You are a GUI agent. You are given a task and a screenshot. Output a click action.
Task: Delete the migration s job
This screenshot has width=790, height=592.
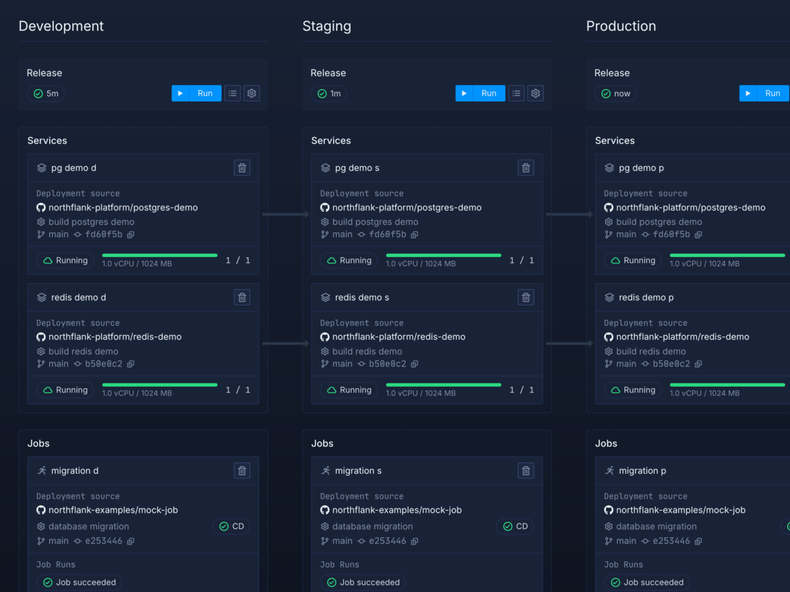pyautogui.click(x=526, y=470)
